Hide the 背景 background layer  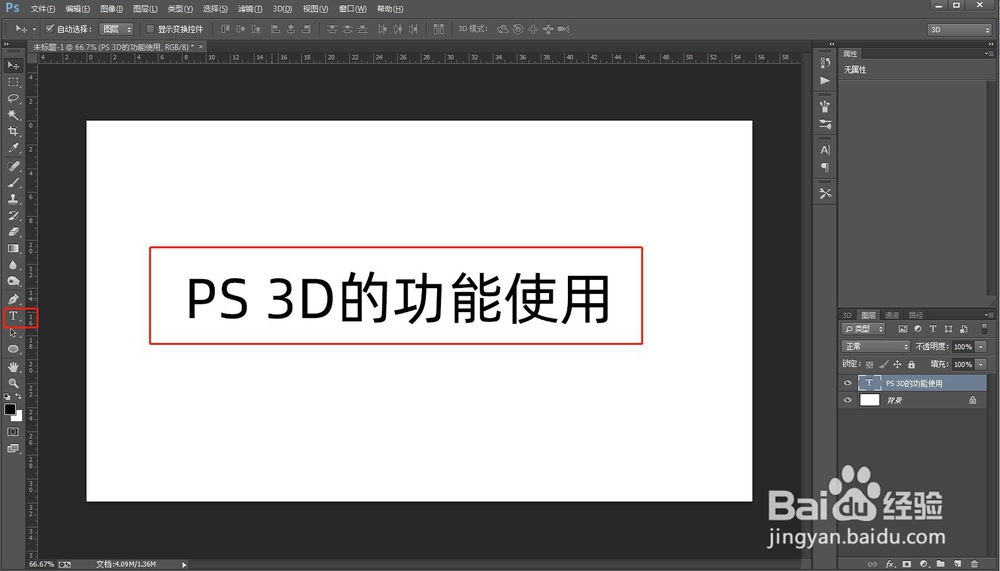click(x=848, y=401)
